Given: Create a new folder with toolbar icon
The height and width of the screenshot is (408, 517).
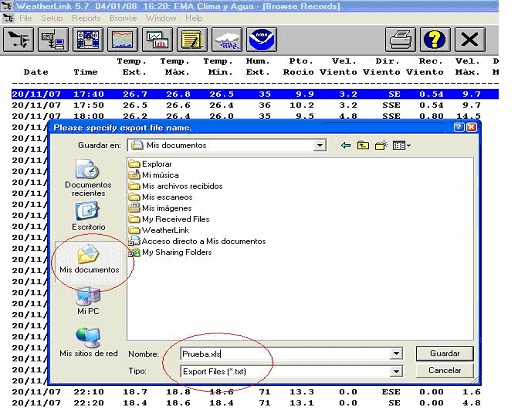Looking at the screenshot, I should [381, 145].
